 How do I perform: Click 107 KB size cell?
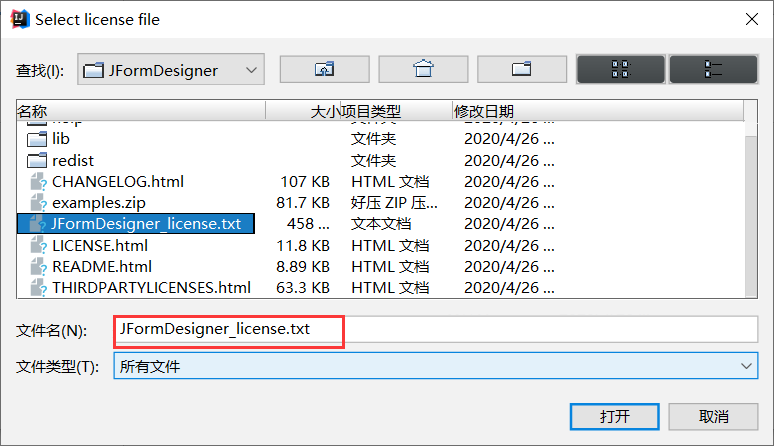pyautogui.click(x=305, y=182)
